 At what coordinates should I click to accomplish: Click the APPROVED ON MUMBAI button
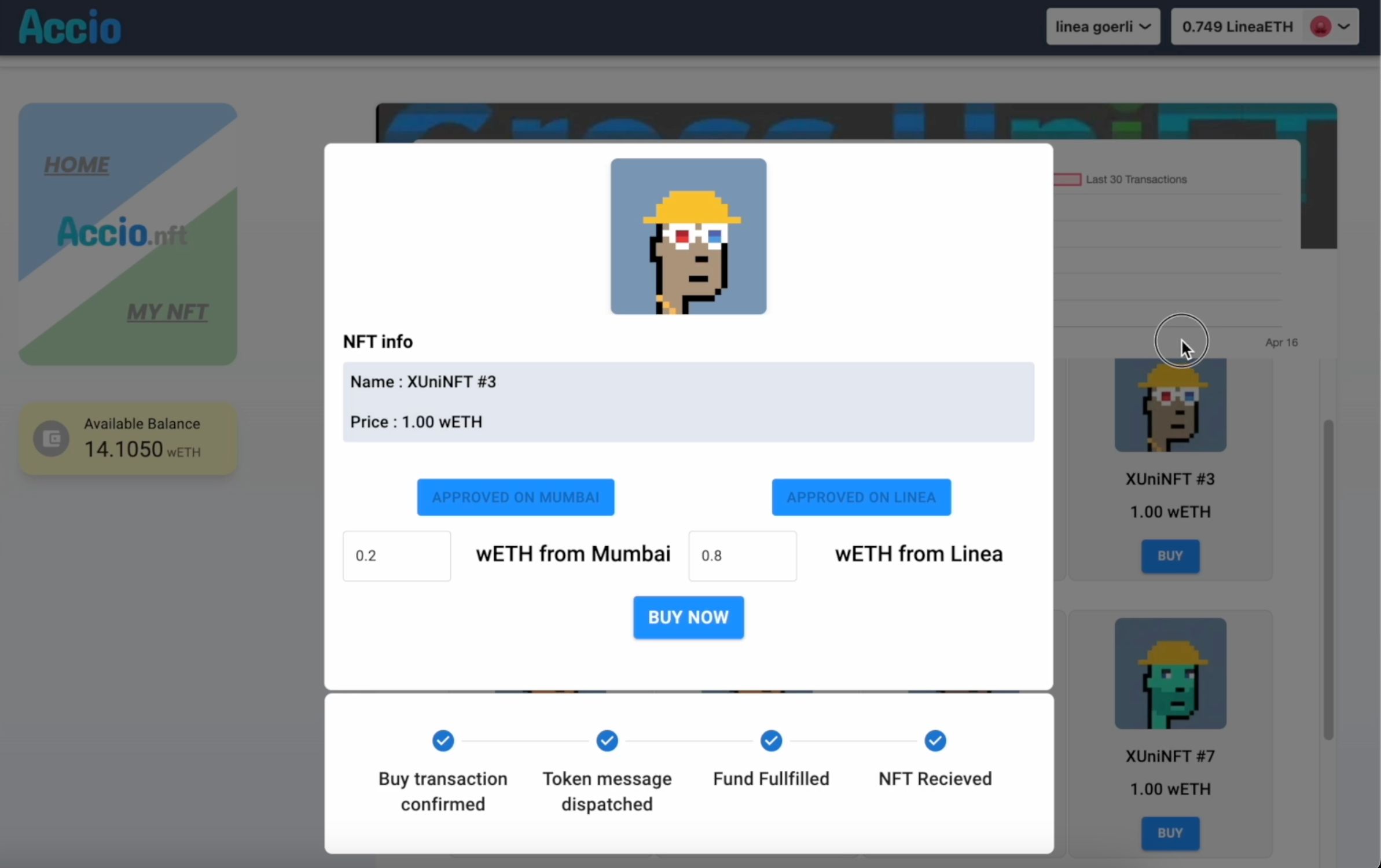[x=516, y=497]
